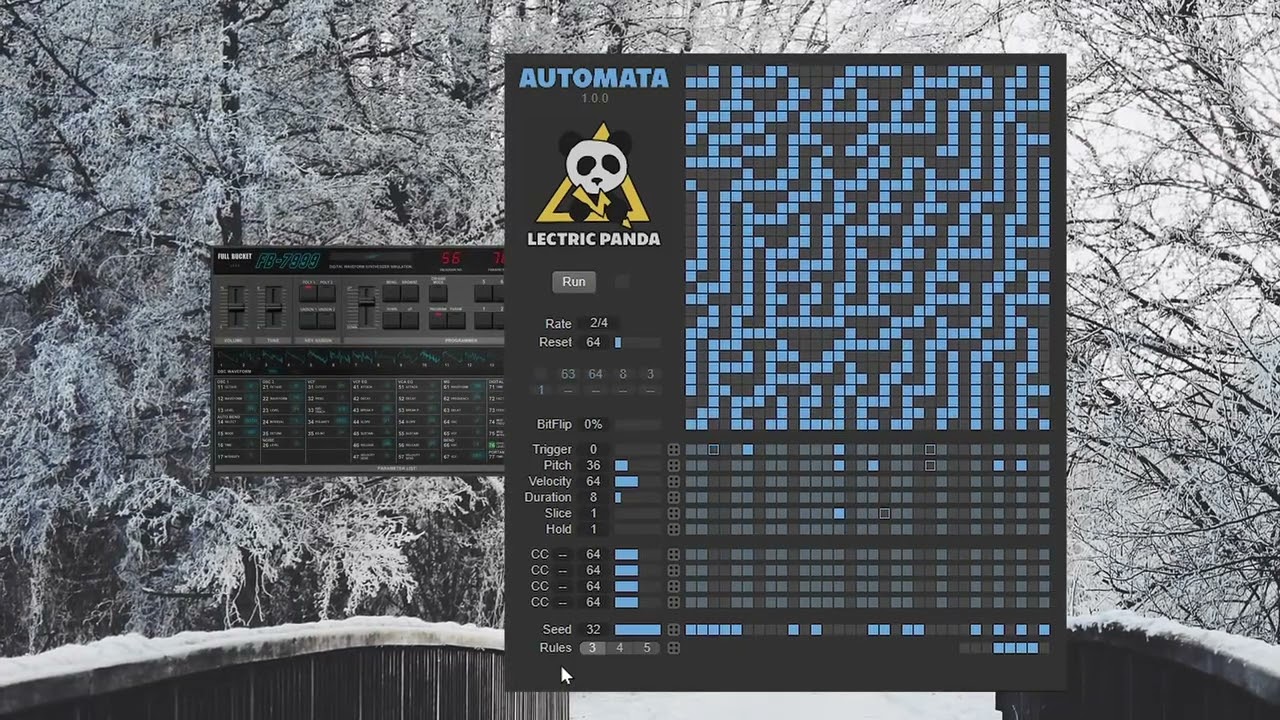Viewport: 1280px width, 720px height.
Task: Click the Hold value field showing 1
Action: pos(593,530)
